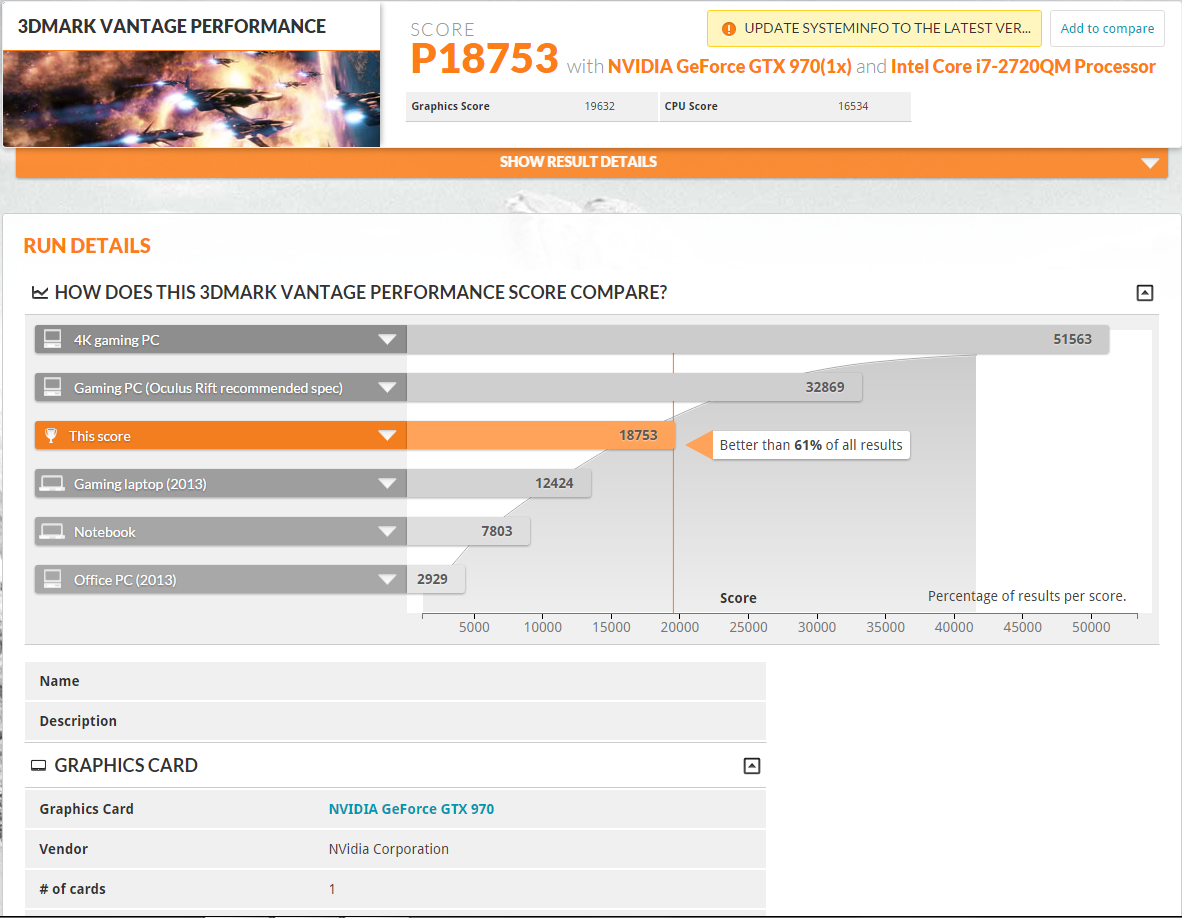Click the 2929 score bar
Image resolution: width=1182 pixels, height=918 pixels.
(436, 579)
